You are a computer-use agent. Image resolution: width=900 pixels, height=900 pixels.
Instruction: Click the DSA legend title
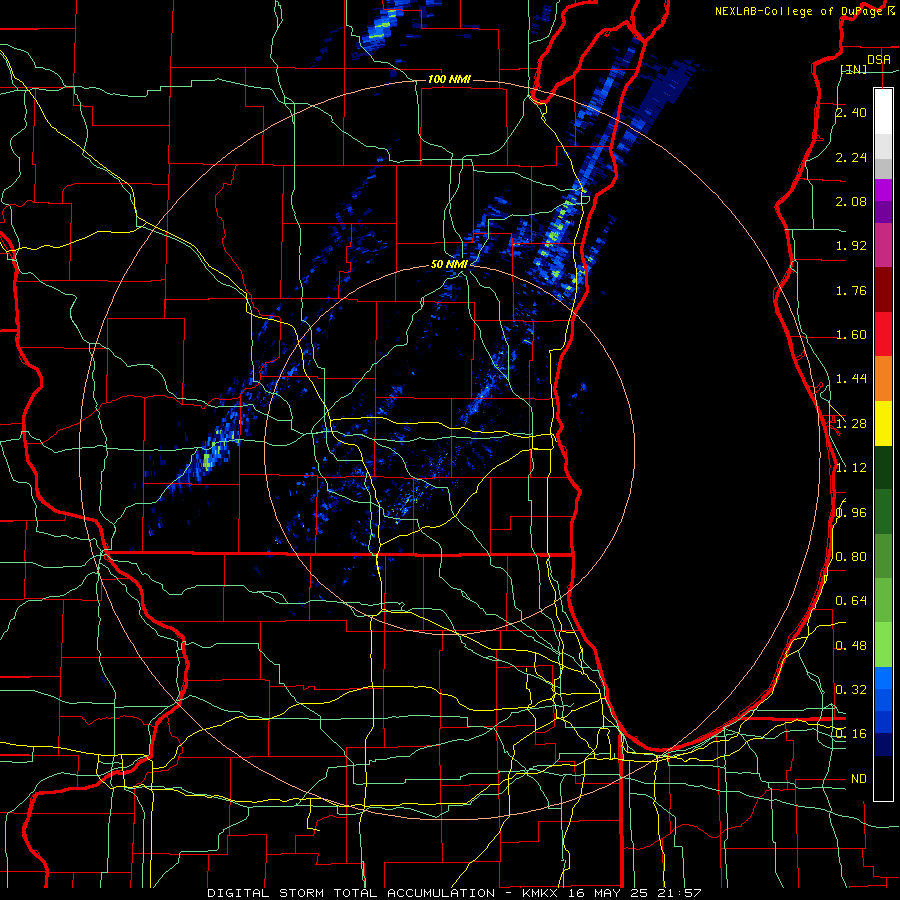pos(879,59)
